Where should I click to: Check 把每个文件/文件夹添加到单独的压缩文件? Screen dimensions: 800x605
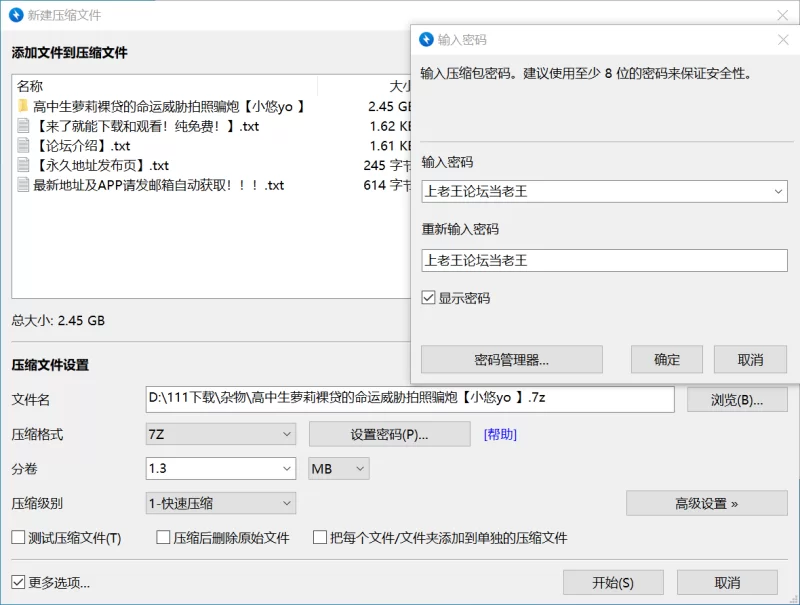click(320, 537)
